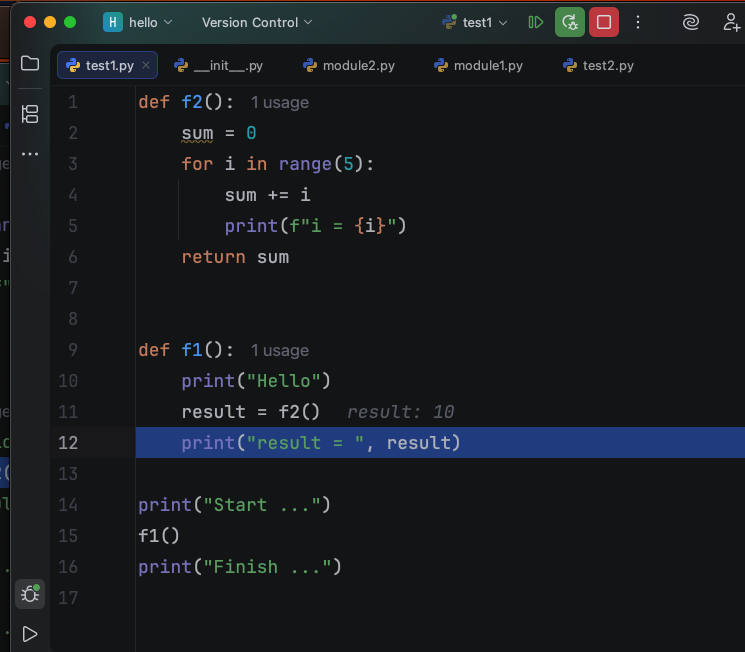This screenshot has width=745, height=652.
Task: Open more run actions vertical dots
Action: pos(638,22)
